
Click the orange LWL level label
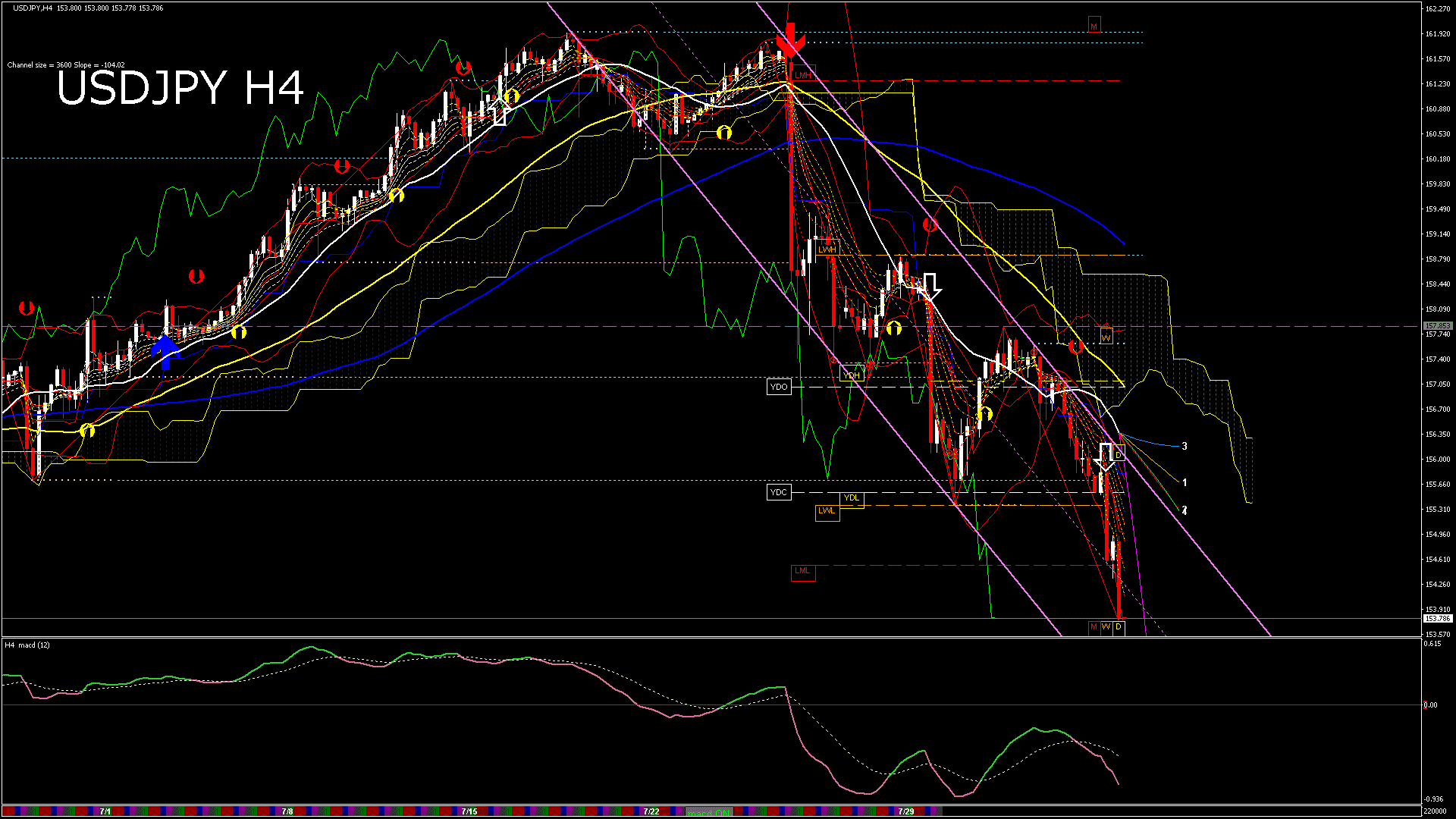(827, 511)
